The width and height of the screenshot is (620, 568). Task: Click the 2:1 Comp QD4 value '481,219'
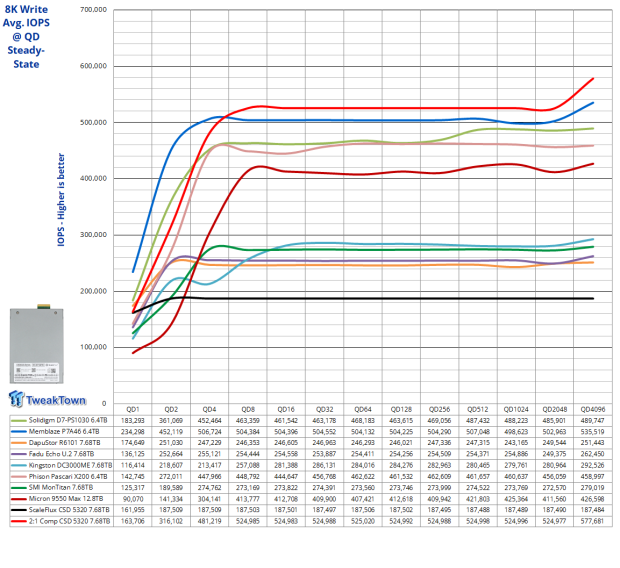coord(209,521)
